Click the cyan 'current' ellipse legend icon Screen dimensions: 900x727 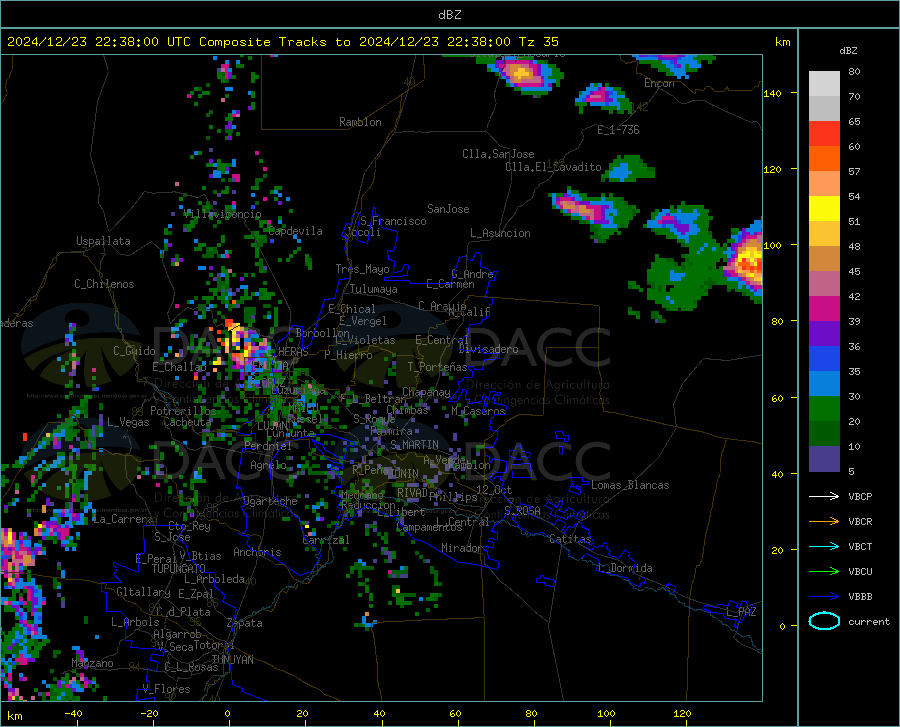tap(824, 621)
